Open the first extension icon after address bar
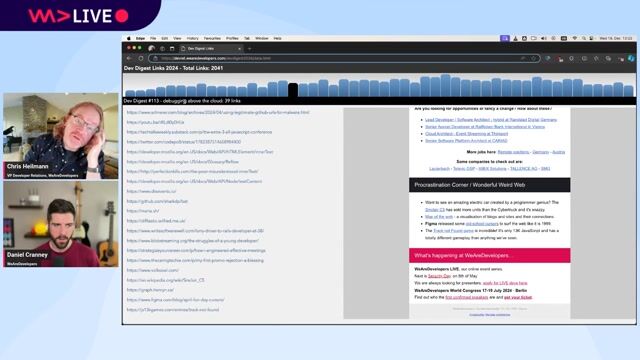Image resolution: width=640 pixels, height=360 pixels. pyautogui.click(x=548, y=59)
